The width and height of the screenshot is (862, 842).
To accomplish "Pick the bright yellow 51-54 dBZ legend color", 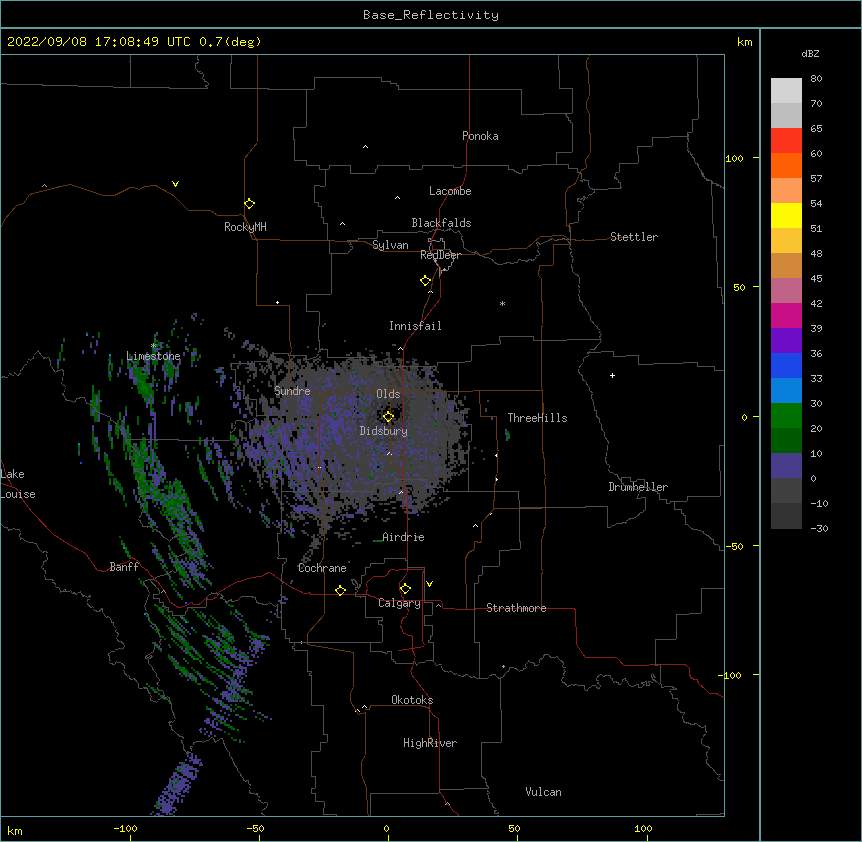I will tap(786, 215).
